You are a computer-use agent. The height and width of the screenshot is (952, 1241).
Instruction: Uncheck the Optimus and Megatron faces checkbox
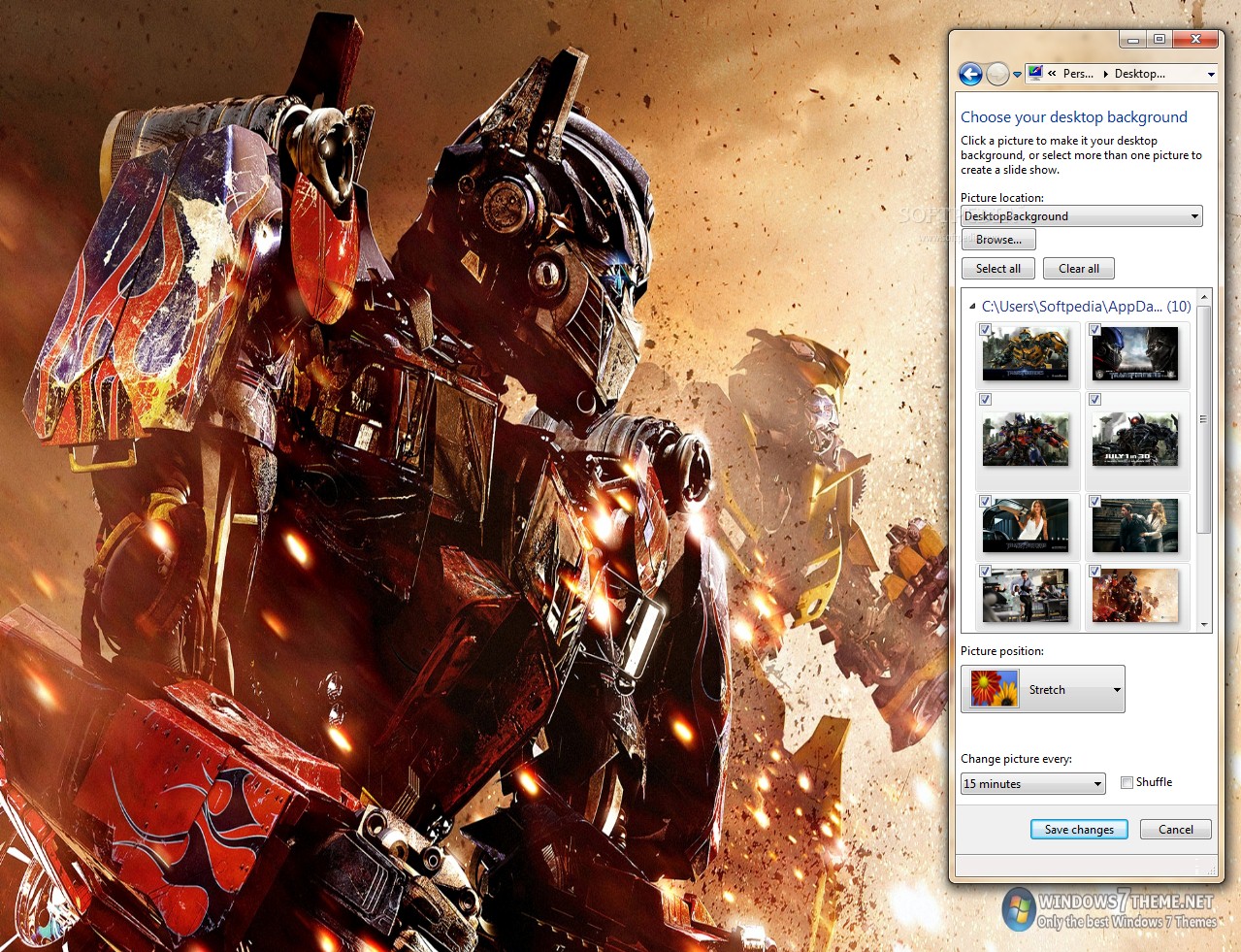point(1094,330)
